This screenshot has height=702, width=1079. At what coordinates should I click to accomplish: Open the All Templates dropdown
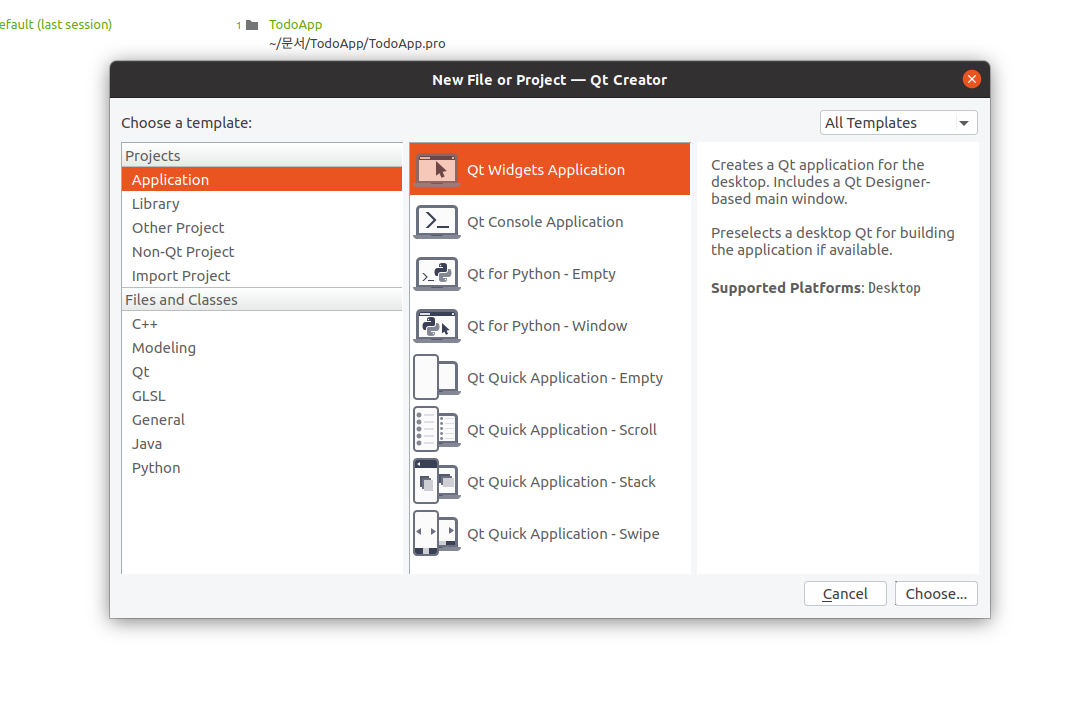click(898, 123)
